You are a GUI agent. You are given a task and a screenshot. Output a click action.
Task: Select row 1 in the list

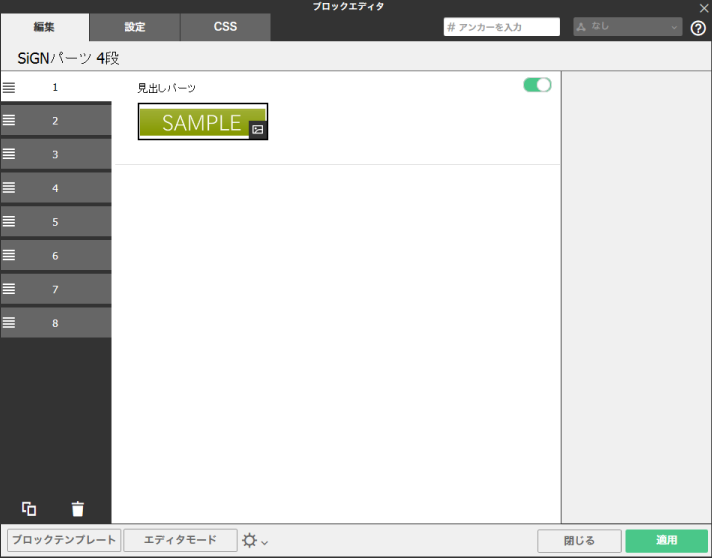tap(56, 87)
